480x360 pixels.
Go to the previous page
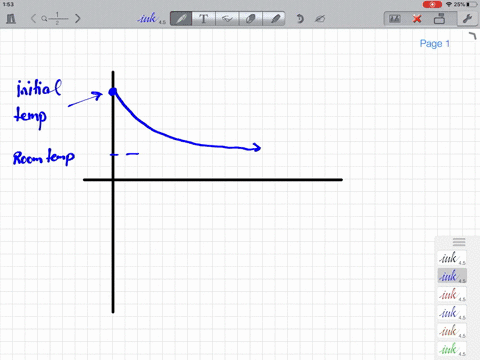(x=33, y=18)
